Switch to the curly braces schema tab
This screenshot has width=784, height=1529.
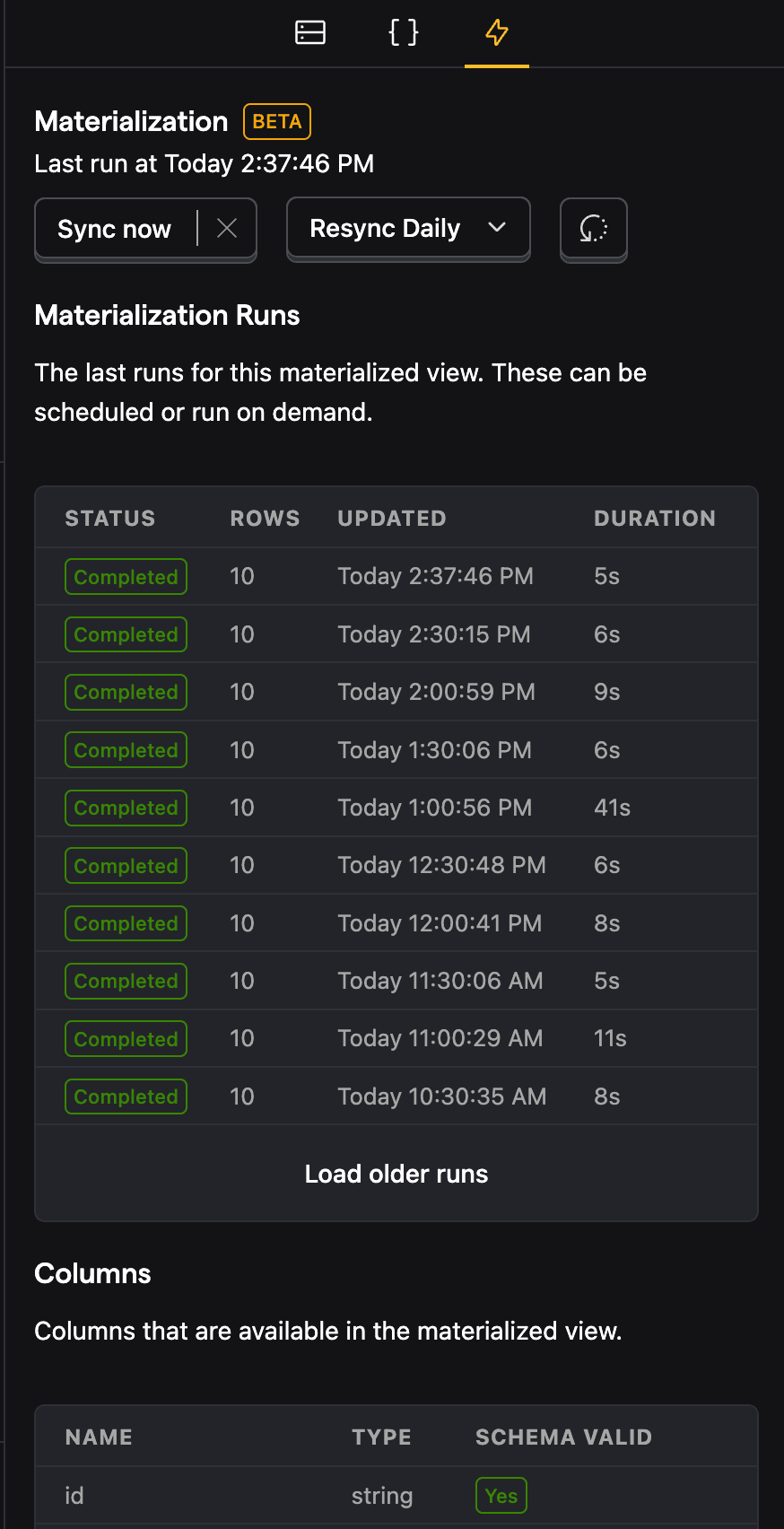(x=404, y=32)
